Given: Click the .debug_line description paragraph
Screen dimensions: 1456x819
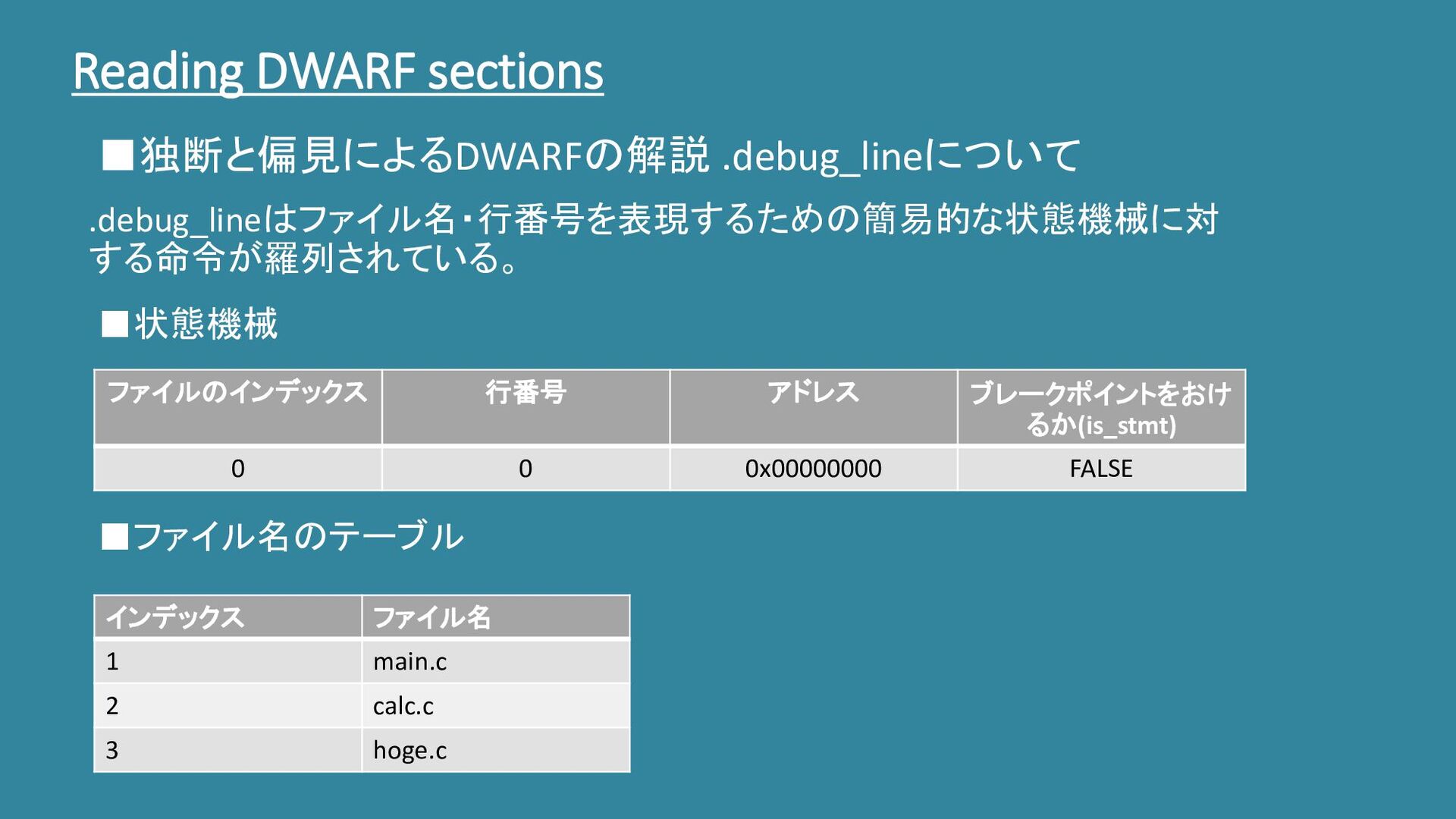Looking at the screenshot, I should [652, 238].
